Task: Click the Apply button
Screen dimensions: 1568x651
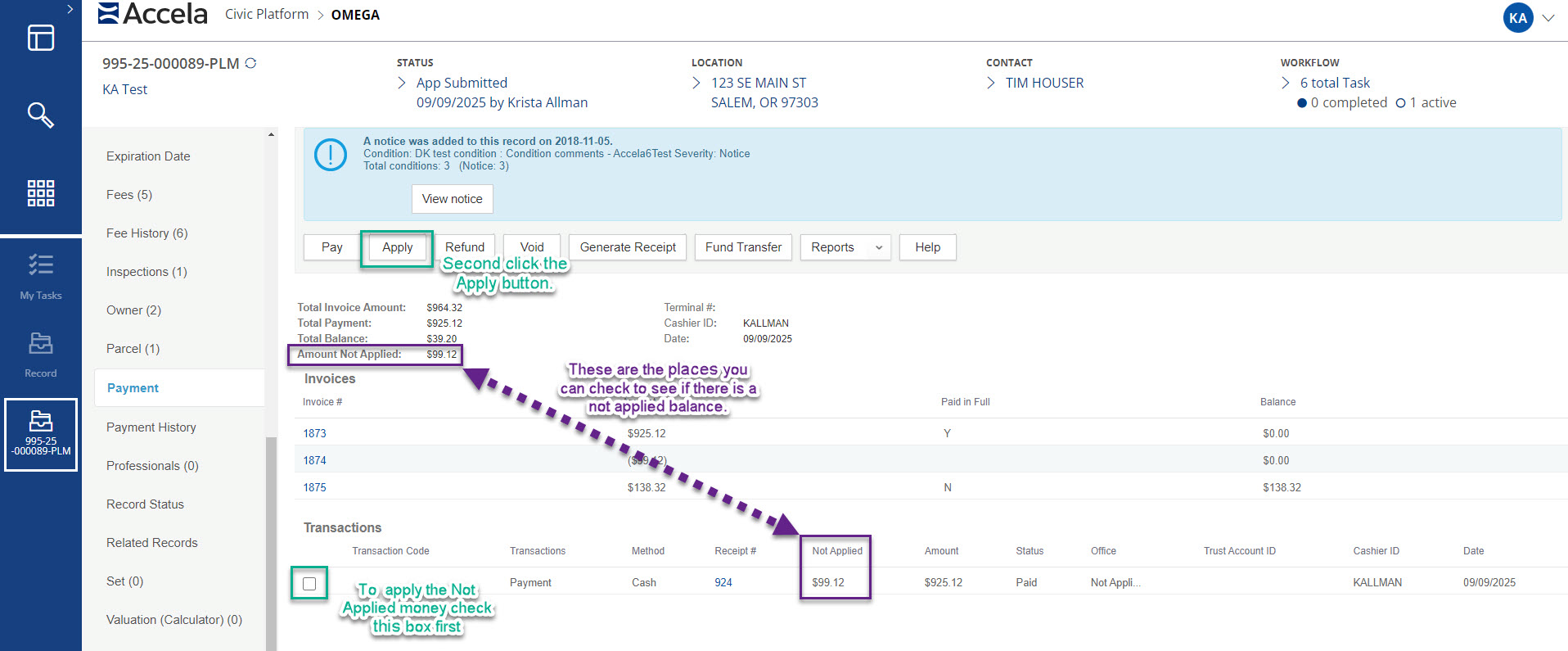Action: [397, 247]
